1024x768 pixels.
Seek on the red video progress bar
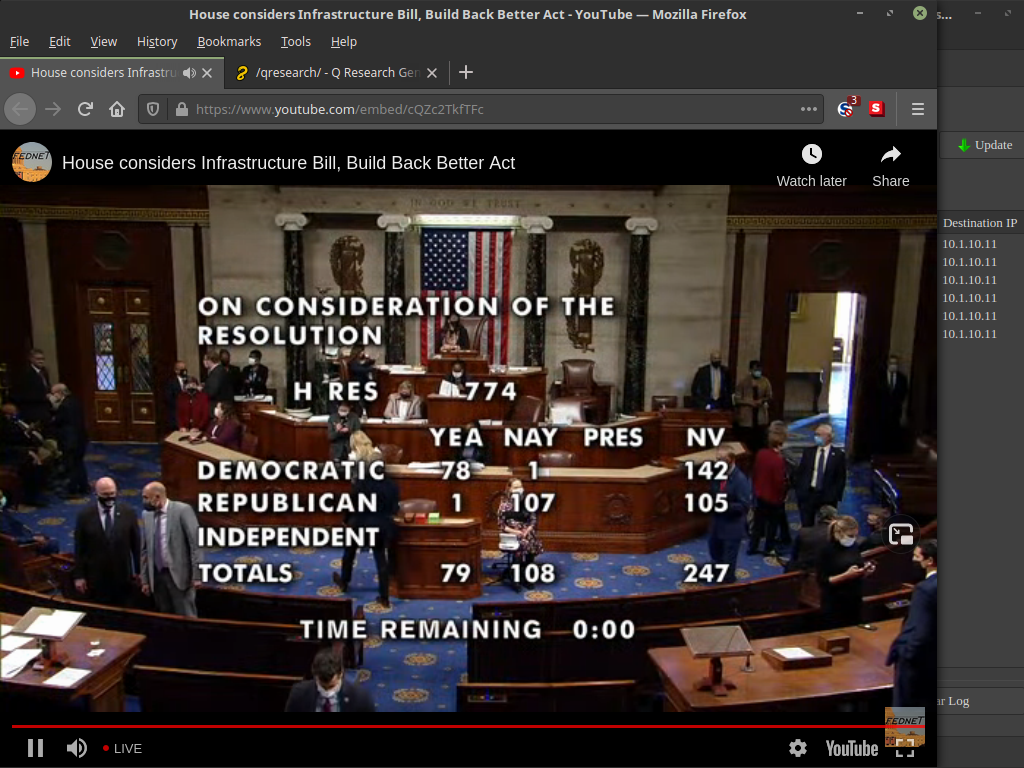(x=468, y=726)
